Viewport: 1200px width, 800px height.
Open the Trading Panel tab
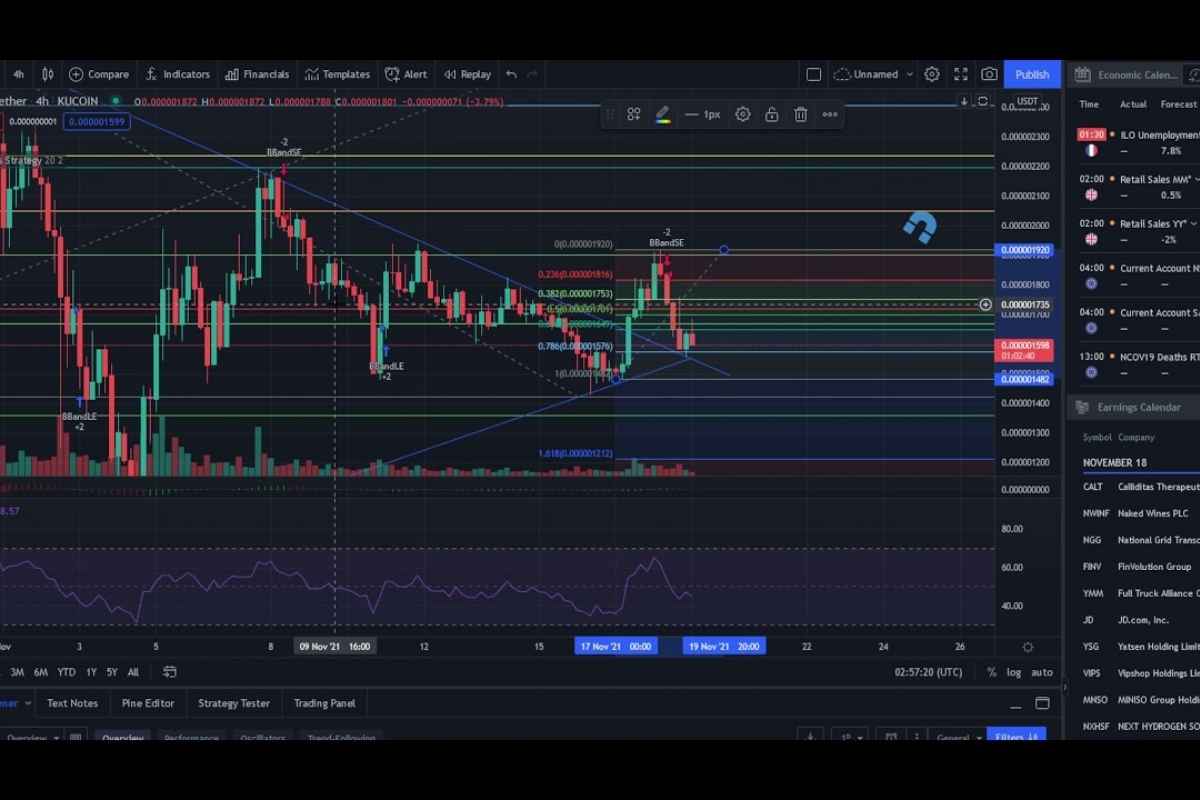[325, 703]
